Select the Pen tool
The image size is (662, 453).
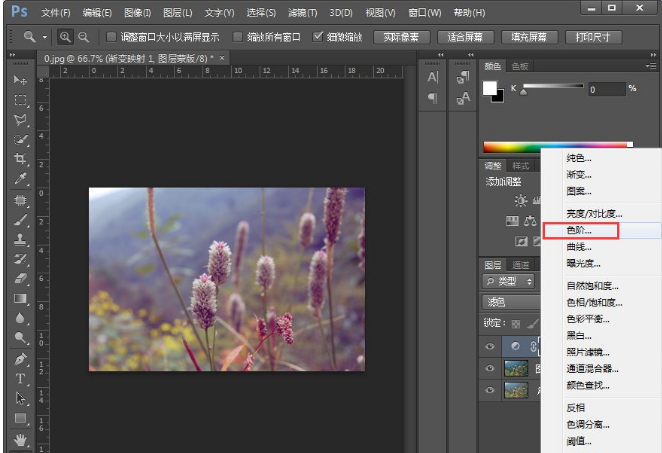20,358
